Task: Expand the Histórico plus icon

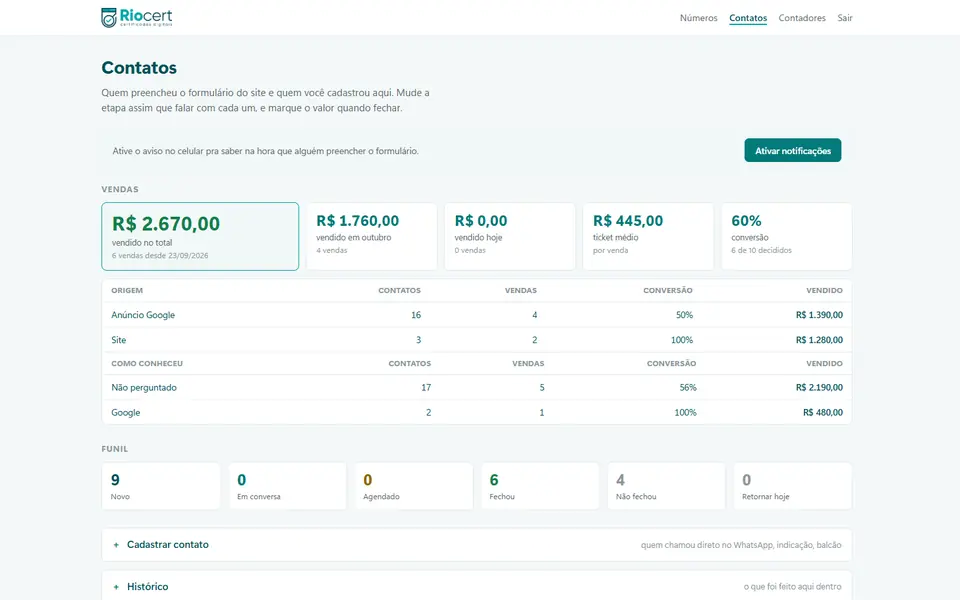Action: point(116,587)
